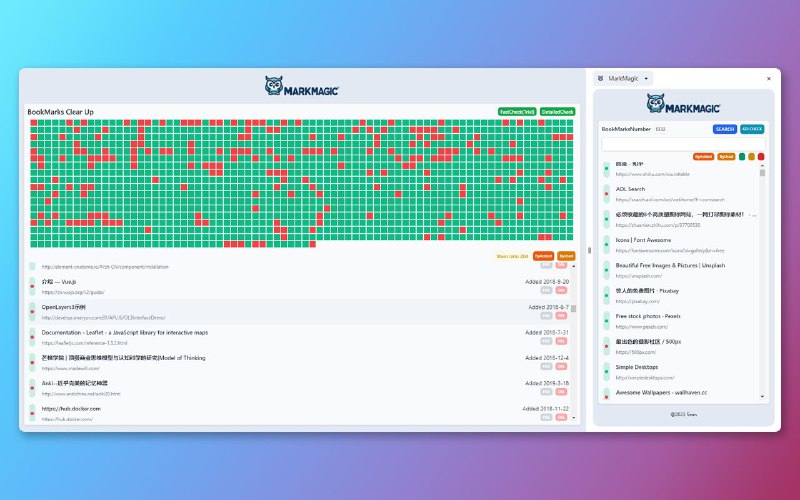This screenshot has height=500, width=800.
Task: Sort popup list with orange ByAdded button
Action: [x=703, y=156]
